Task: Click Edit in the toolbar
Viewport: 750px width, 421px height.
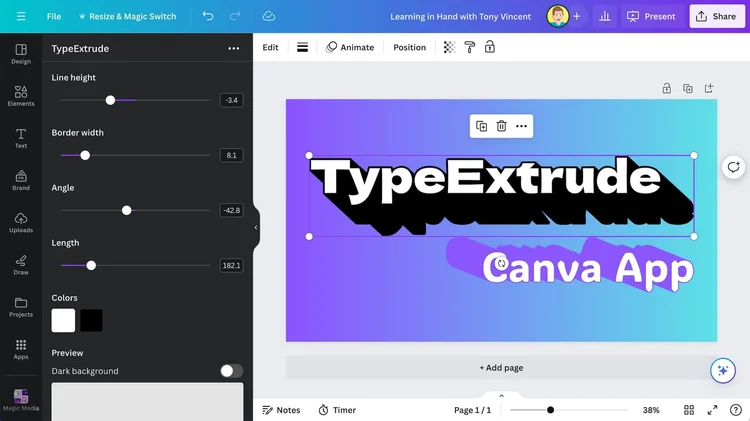Action: (270, 47)
